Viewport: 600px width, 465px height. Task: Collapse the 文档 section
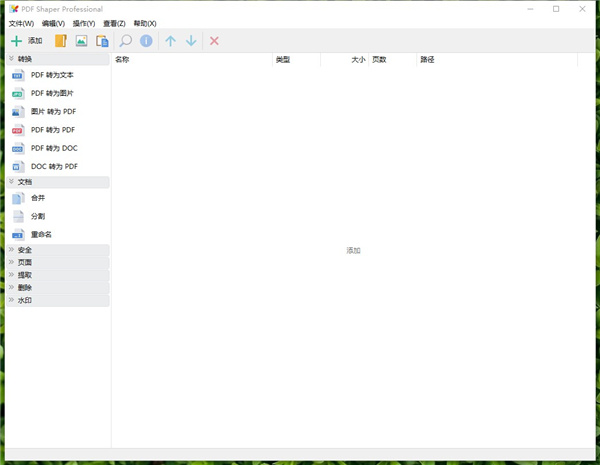58,182
